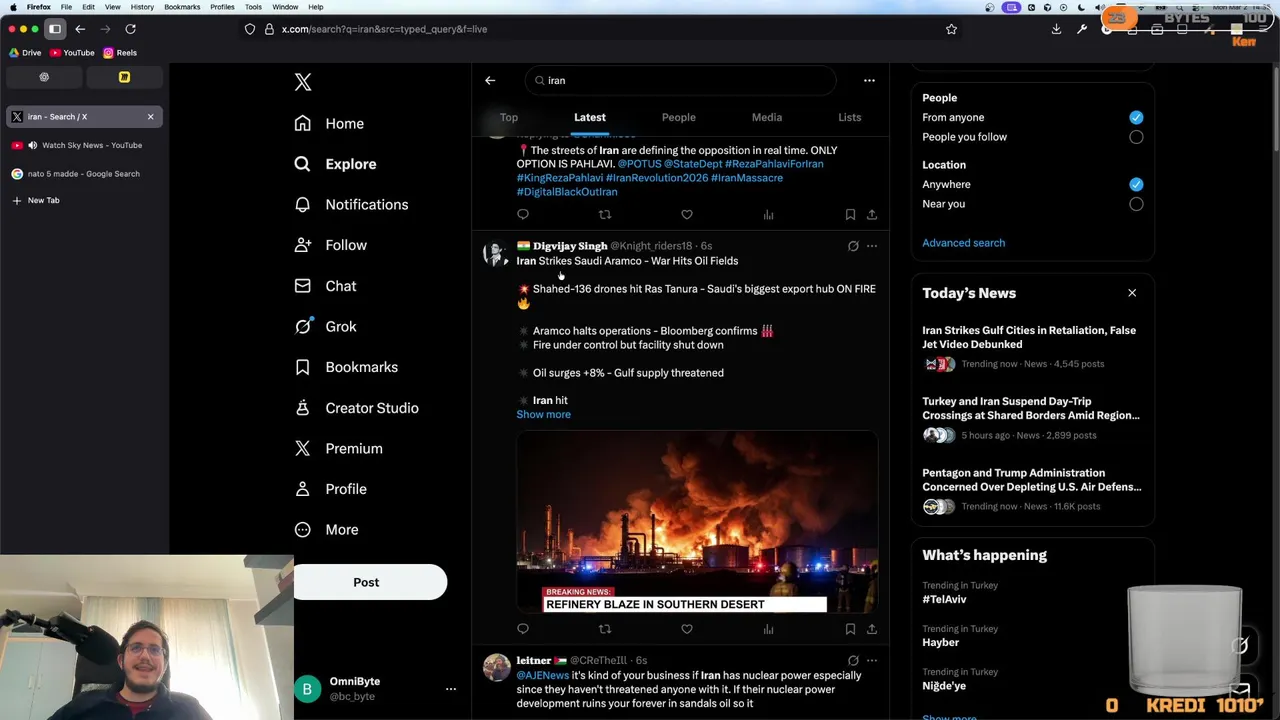Open OmniByte account options ellipsis
Screen dimensions: 1280x720
[451, 688]
